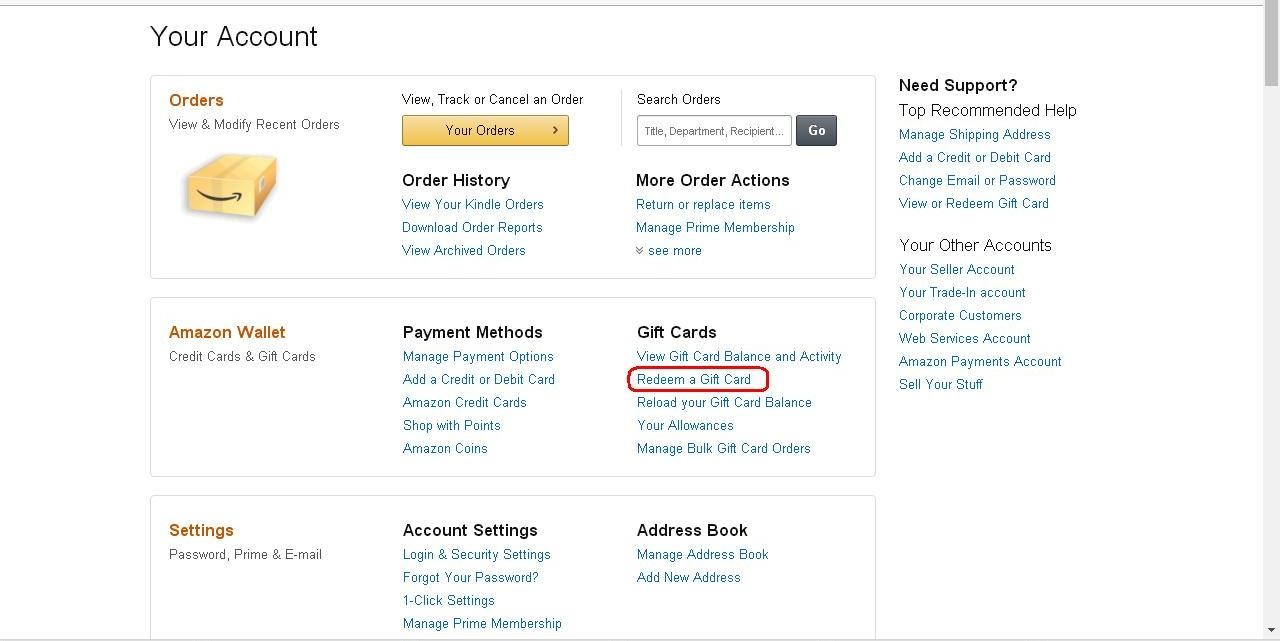The image size is (1280, 641).
Task: Select View Gift Card Balance and Activity
Action: pyautogui.click(x=738, y=356)
